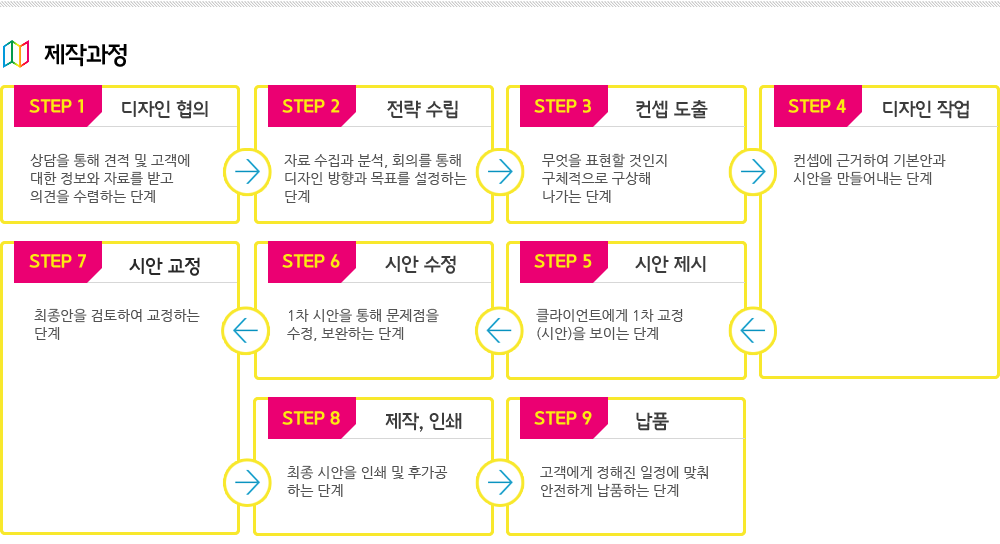Click the 전략 수립 heading
1000x544 pixels.
coord(422,108)
